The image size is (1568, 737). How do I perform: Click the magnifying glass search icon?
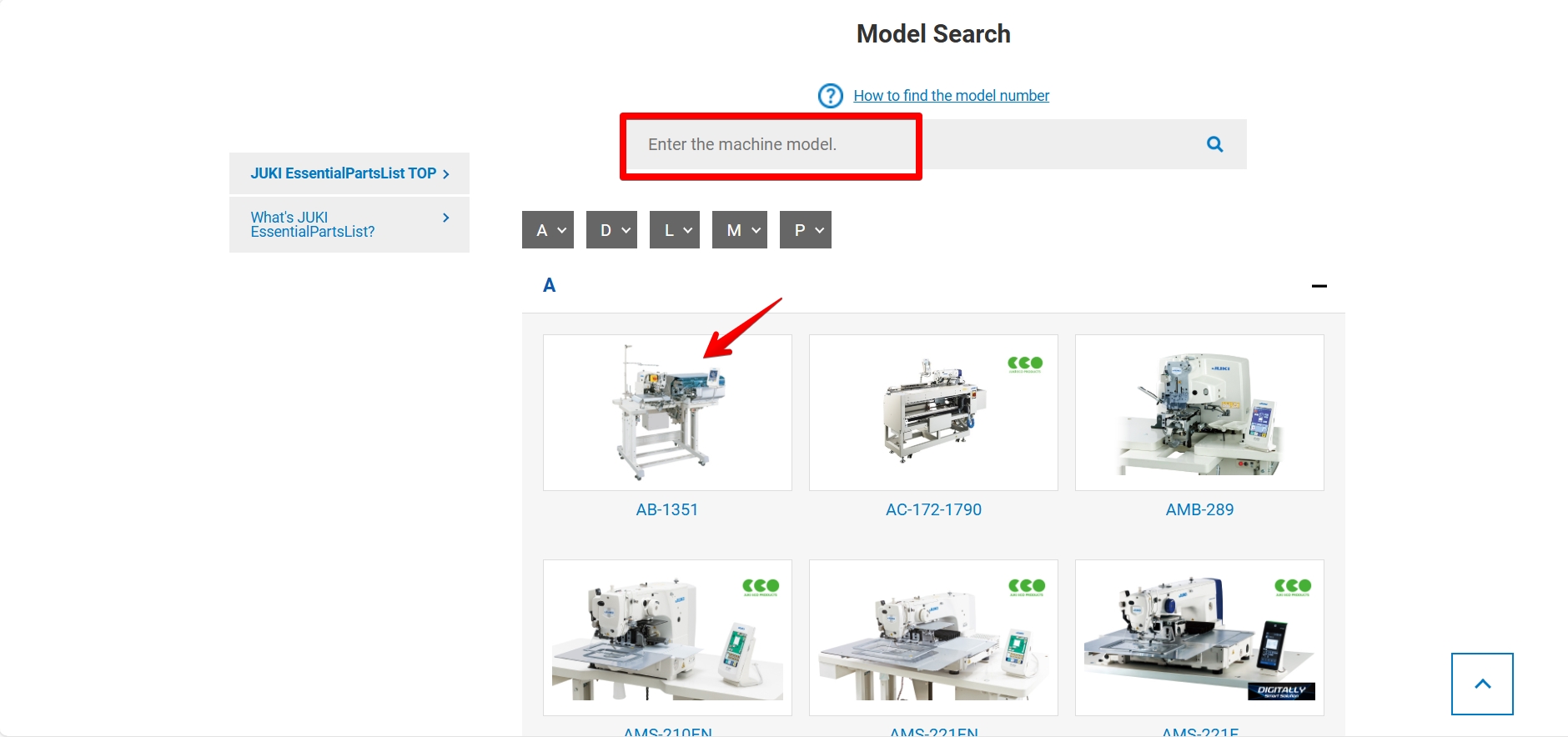click(x=1214, y=144)
